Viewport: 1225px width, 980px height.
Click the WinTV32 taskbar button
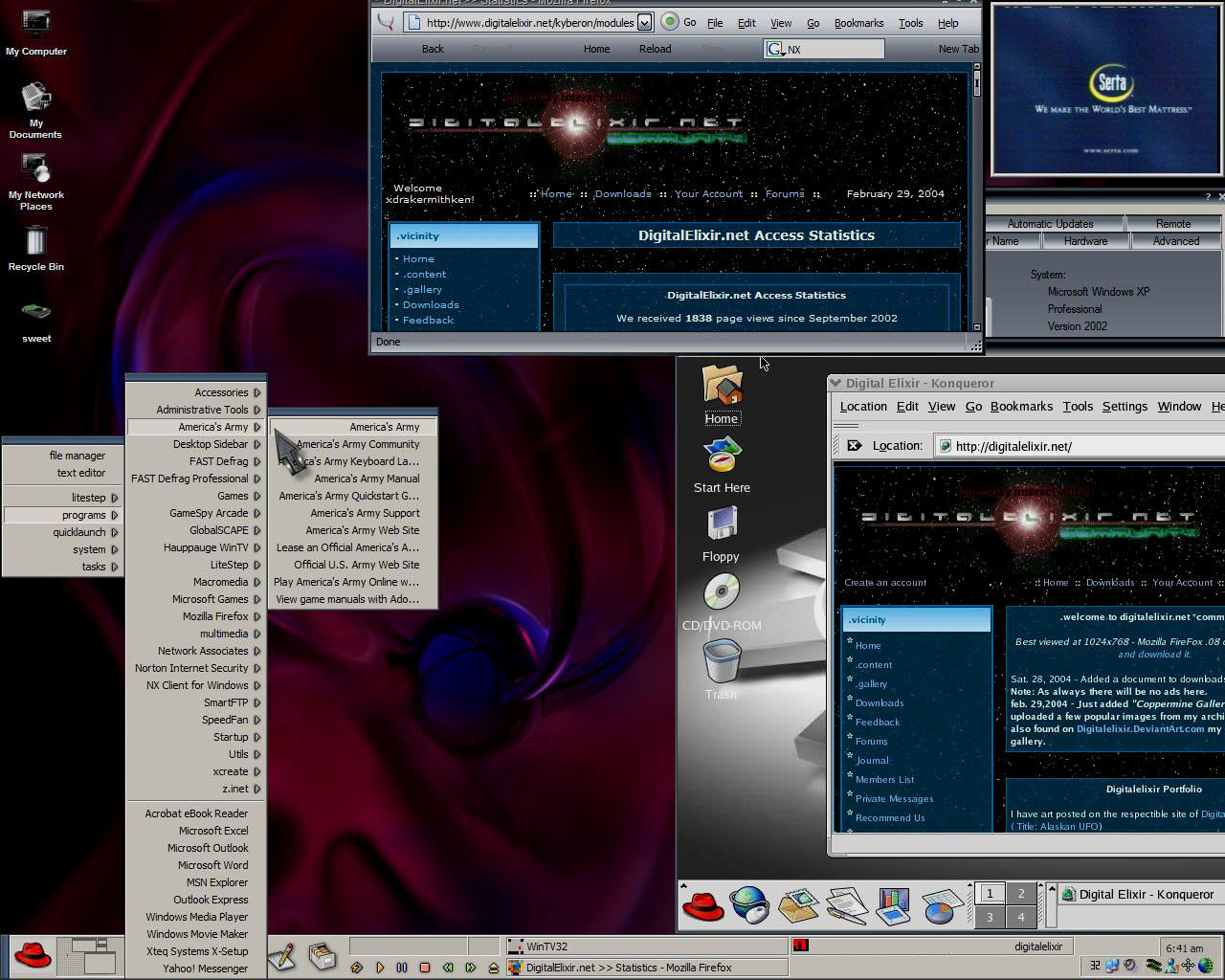(646, 947)
